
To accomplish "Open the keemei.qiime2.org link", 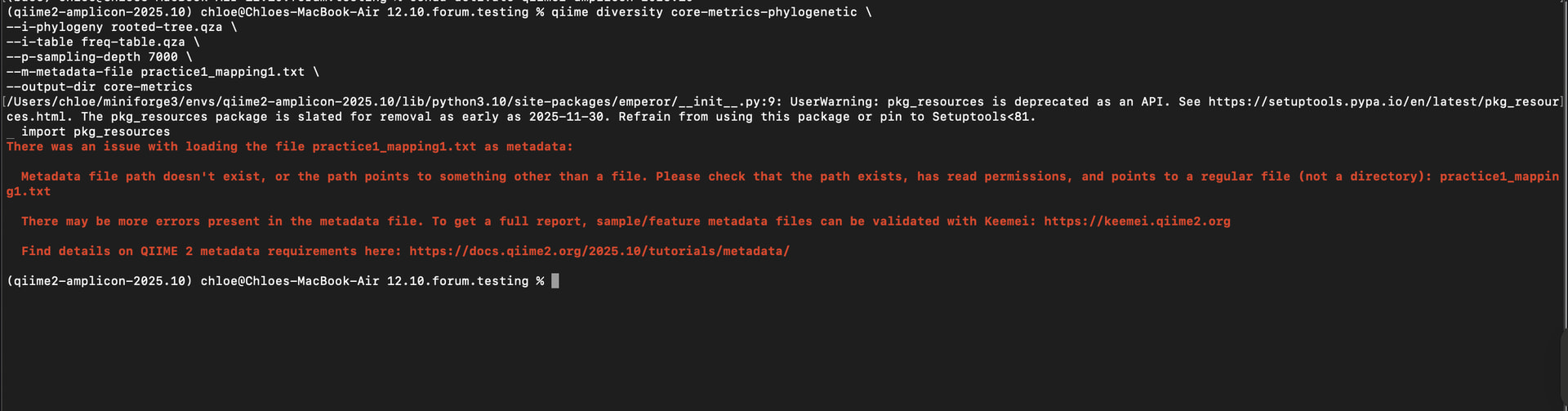I will (1136, 221).
